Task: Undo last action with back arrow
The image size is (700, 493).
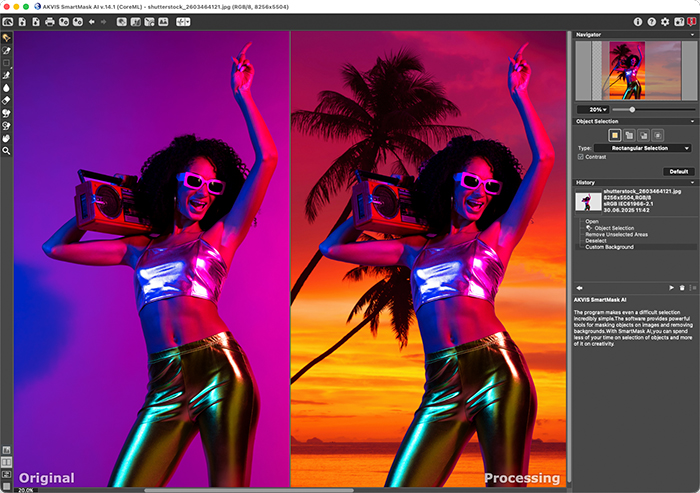Action: 92,21
